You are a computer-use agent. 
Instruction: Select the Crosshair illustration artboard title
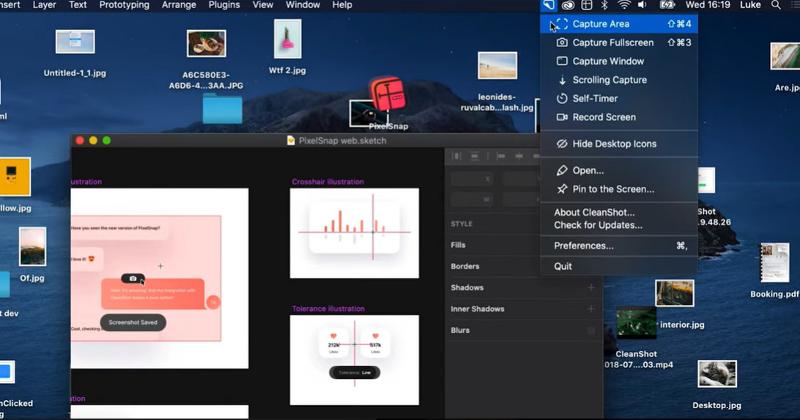328,182
